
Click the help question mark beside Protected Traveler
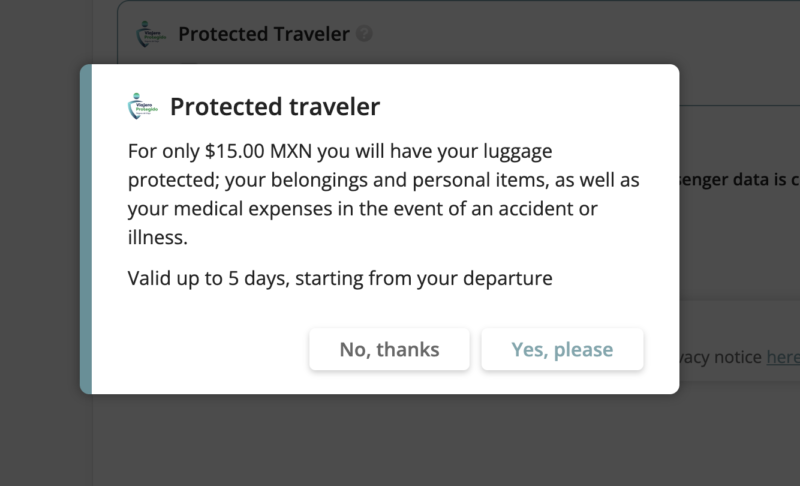point(364,34)
